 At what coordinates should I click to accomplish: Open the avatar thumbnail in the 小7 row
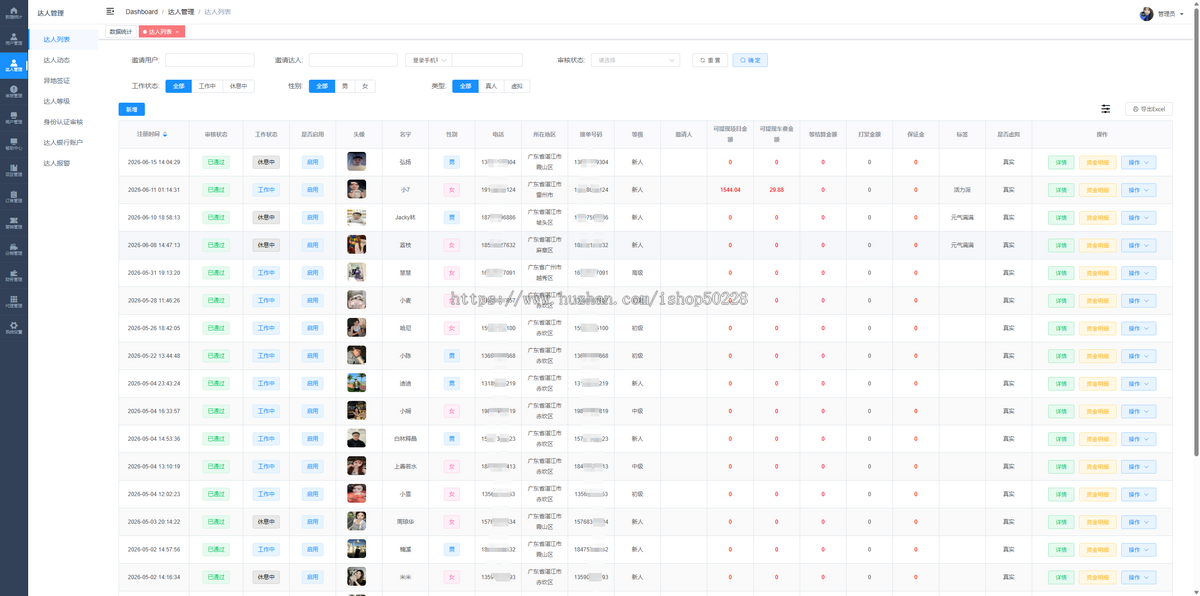[356, 189]
